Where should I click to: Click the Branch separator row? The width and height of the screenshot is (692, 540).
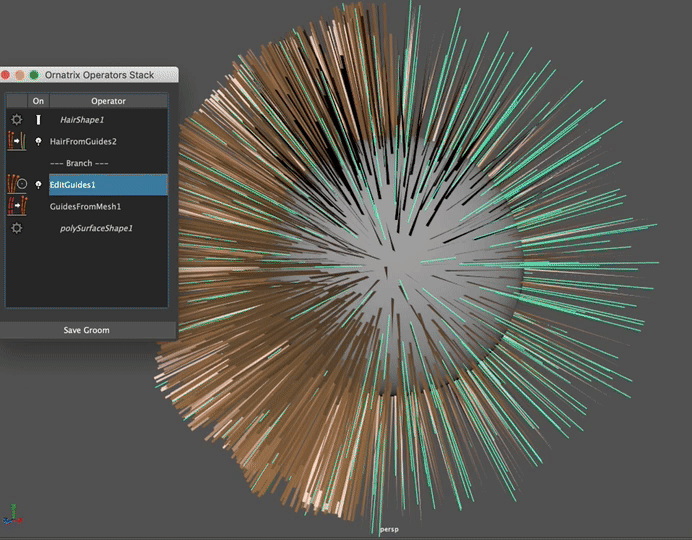pyautogui.click(x=79, y=163)
